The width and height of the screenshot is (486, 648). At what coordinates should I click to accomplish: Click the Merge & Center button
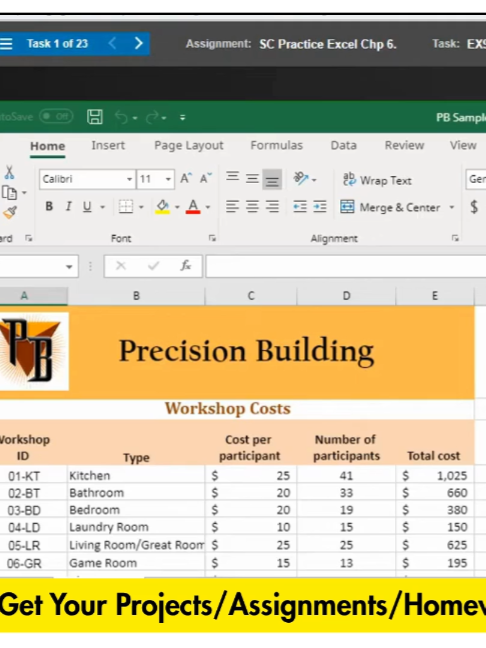390,207
